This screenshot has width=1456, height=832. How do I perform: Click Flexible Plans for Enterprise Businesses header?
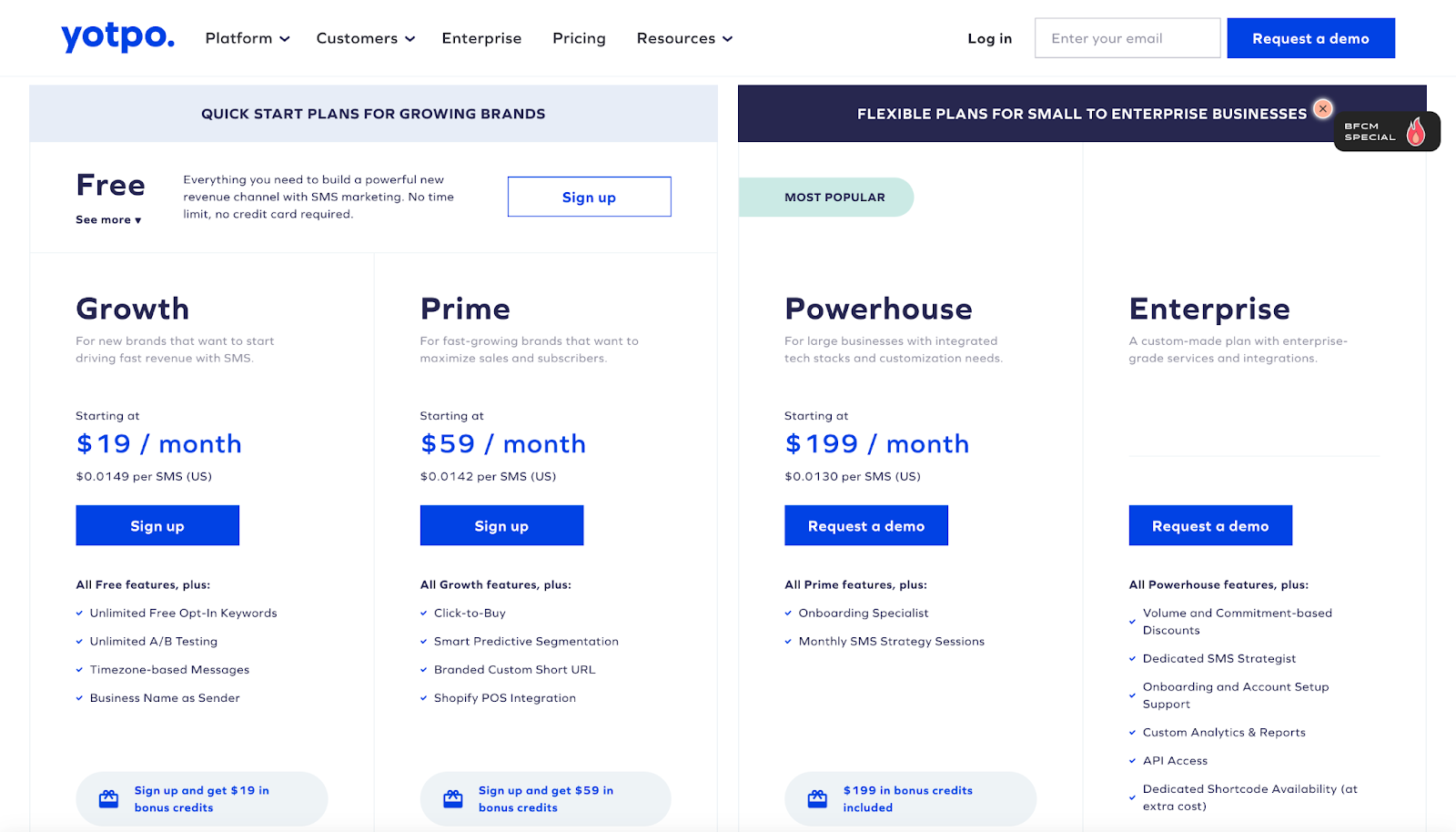(1082, 114)
